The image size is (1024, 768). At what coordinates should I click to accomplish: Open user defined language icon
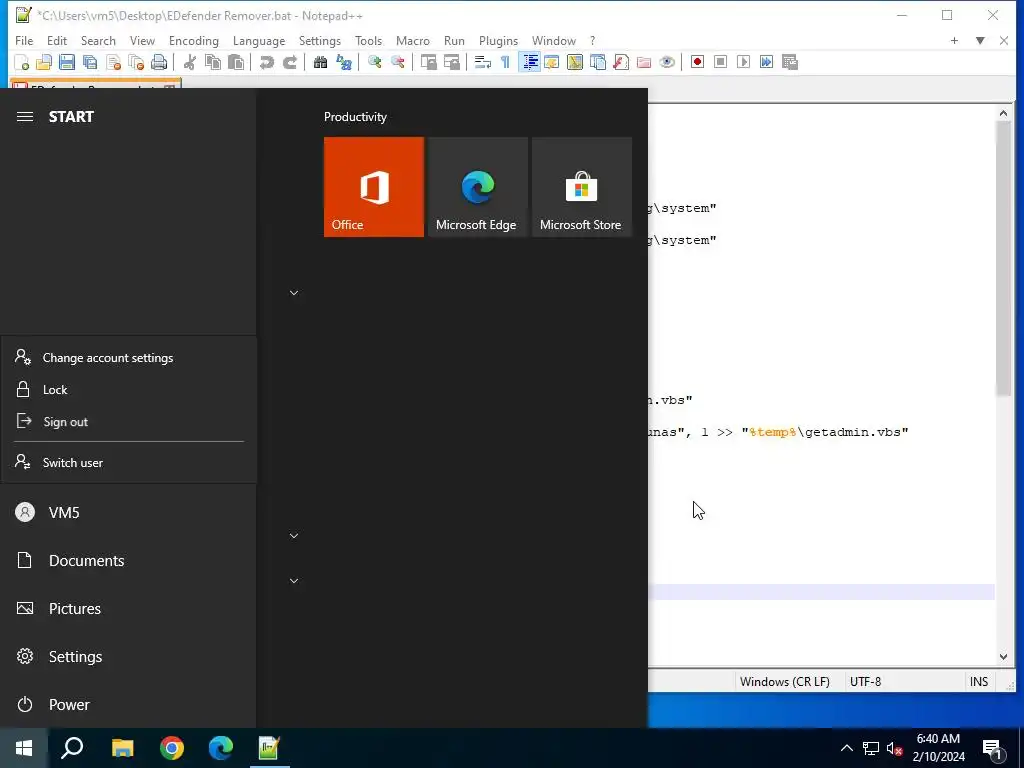552,62
